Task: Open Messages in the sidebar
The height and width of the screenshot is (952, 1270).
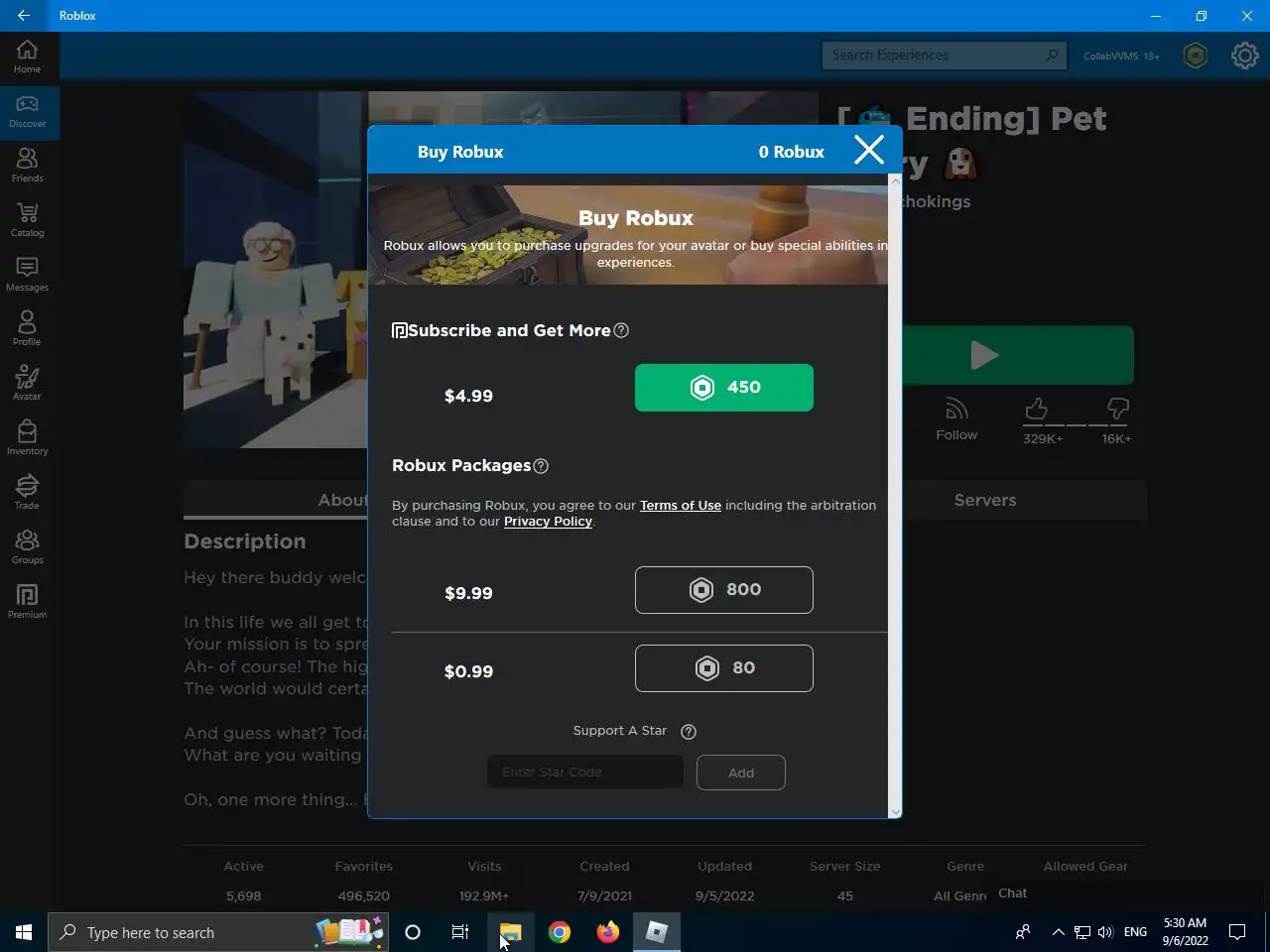Action: [27, 275]
